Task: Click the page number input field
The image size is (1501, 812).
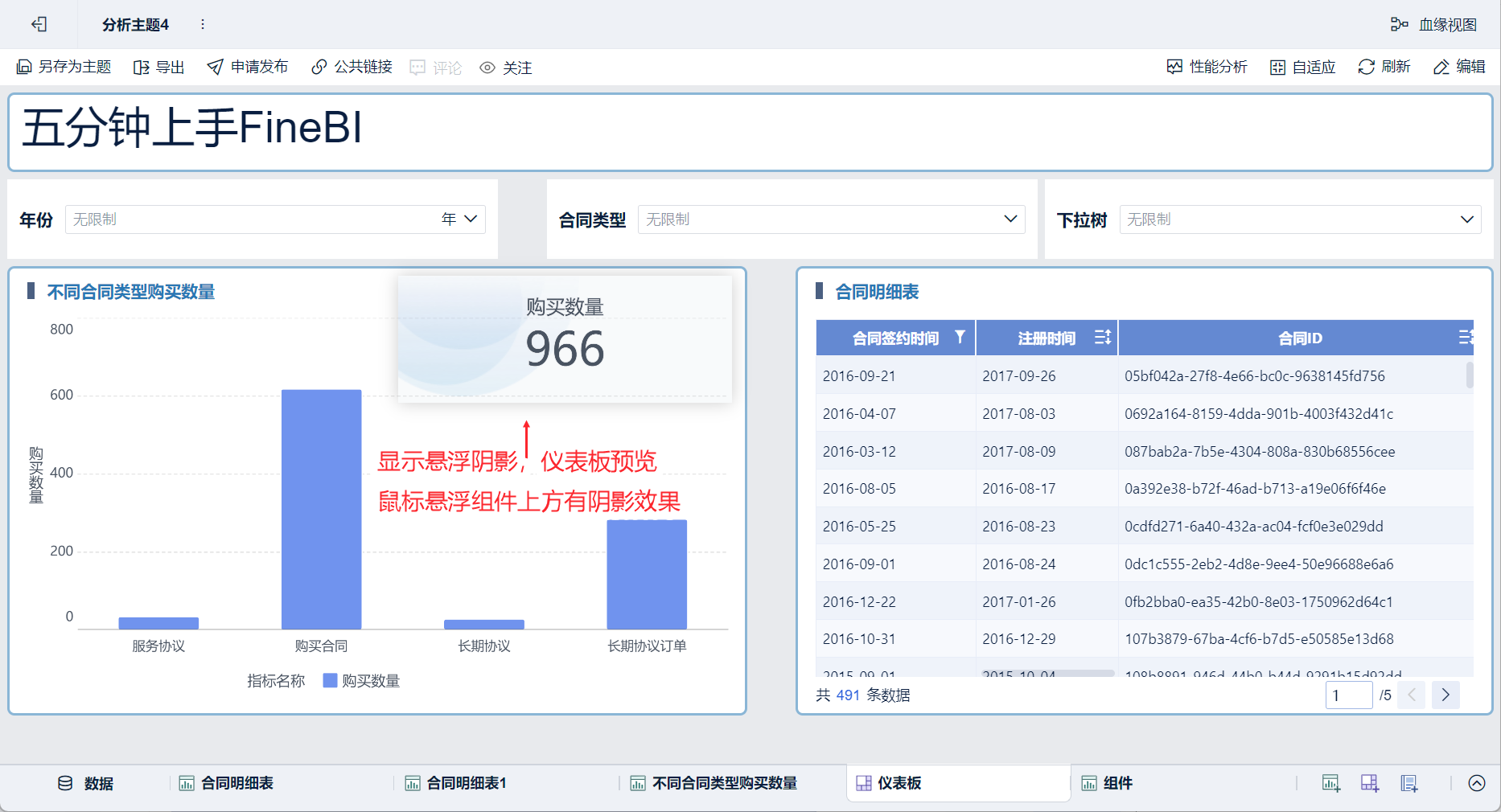Action: [x=1349, y=695]
